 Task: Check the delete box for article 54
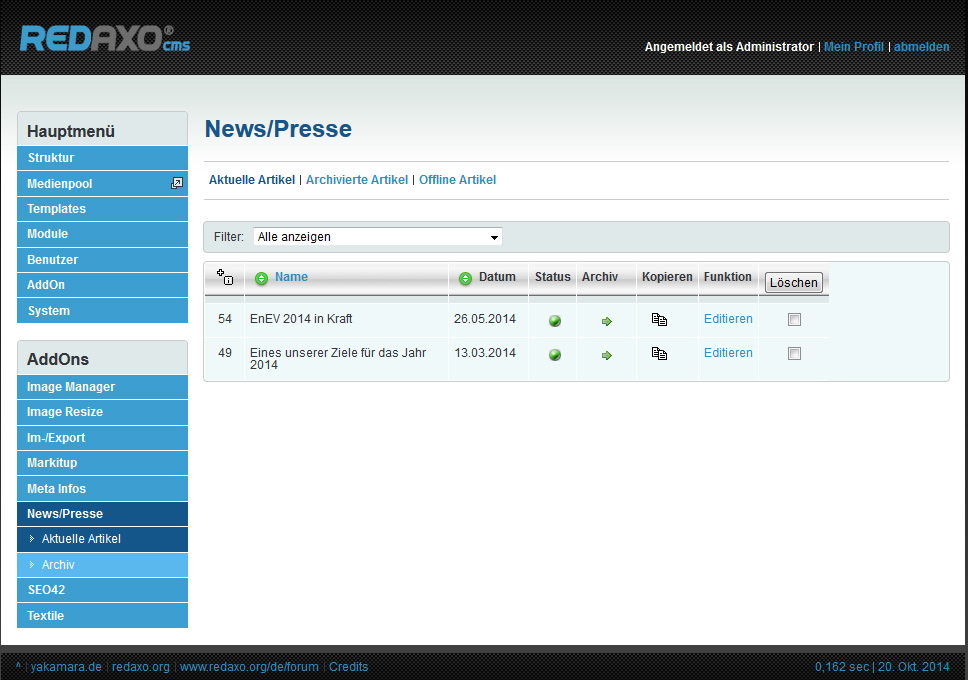coord(794,320)
